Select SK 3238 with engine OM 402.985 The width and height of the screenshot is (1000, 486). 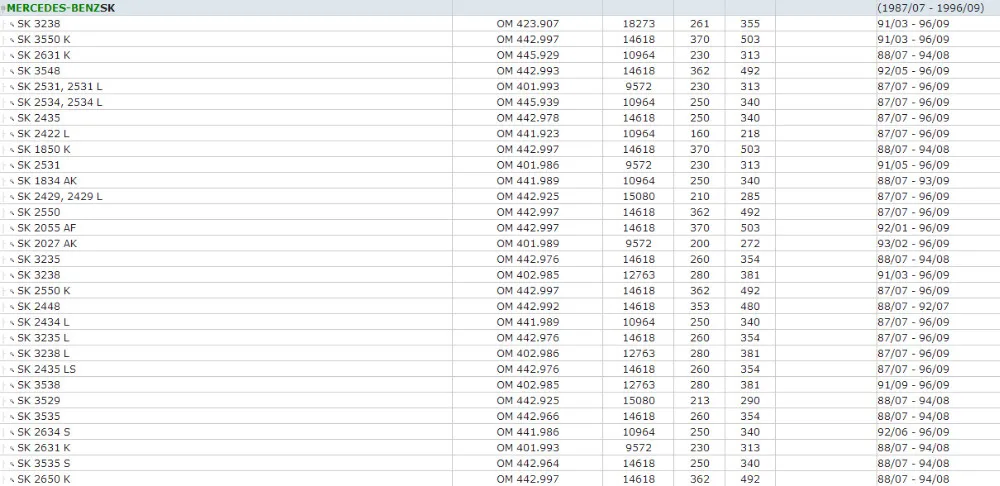pos(39,275)
